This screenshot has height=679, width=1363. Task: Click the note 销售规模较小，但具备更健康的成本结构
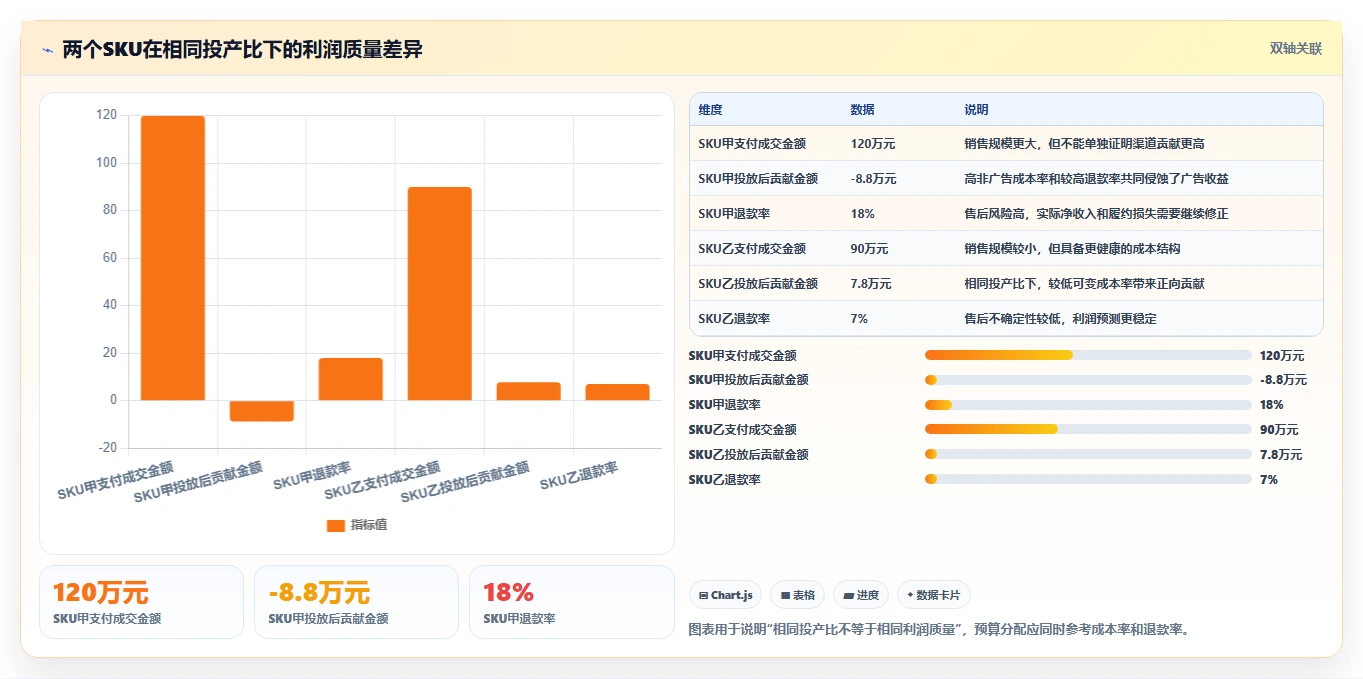pyautogui.click(x=1072, y=249)
